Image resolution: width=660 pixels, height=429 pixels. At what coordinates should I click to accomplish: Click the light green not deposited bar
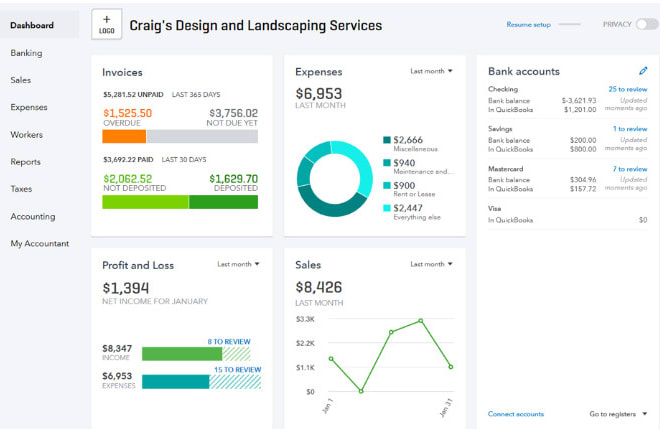[x=145, y=202]
